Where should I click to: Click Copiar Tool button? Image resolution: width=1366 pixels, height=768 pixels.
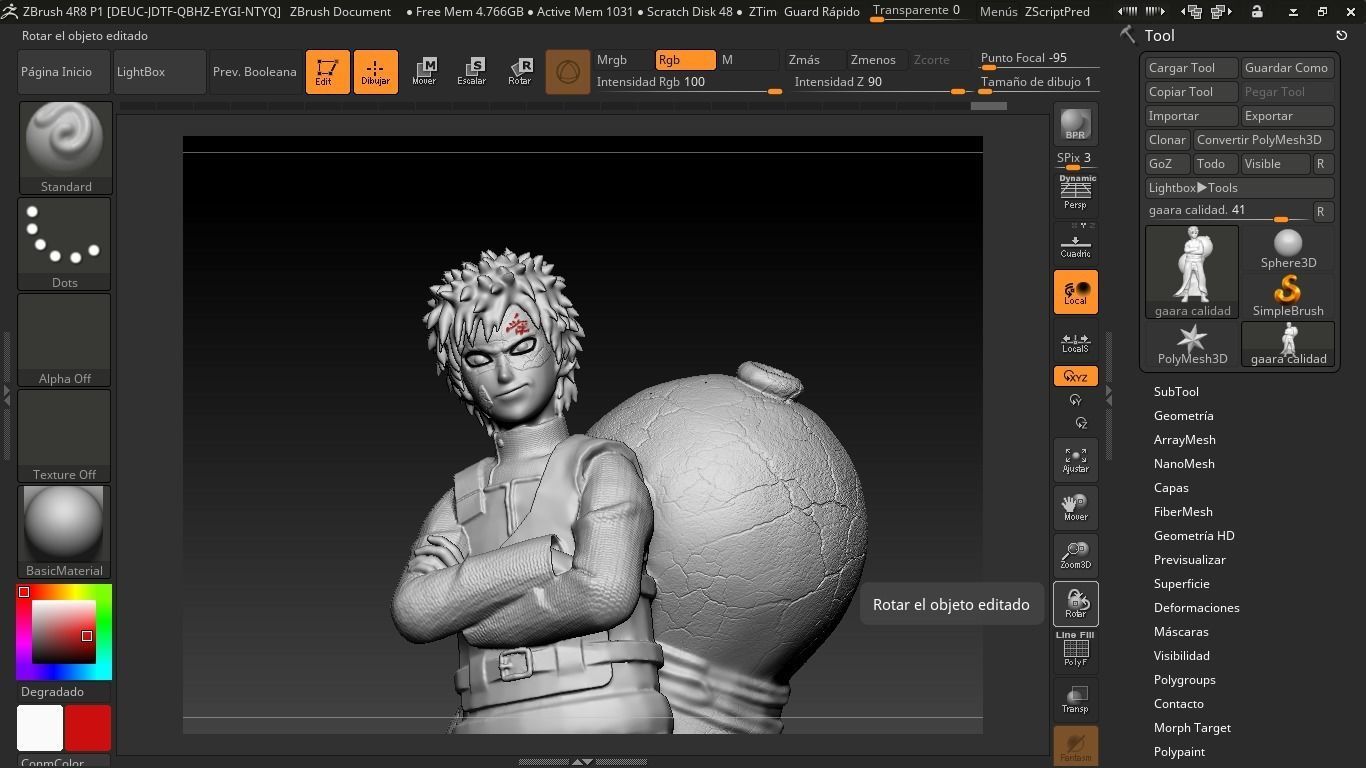tap(1191, 92)
